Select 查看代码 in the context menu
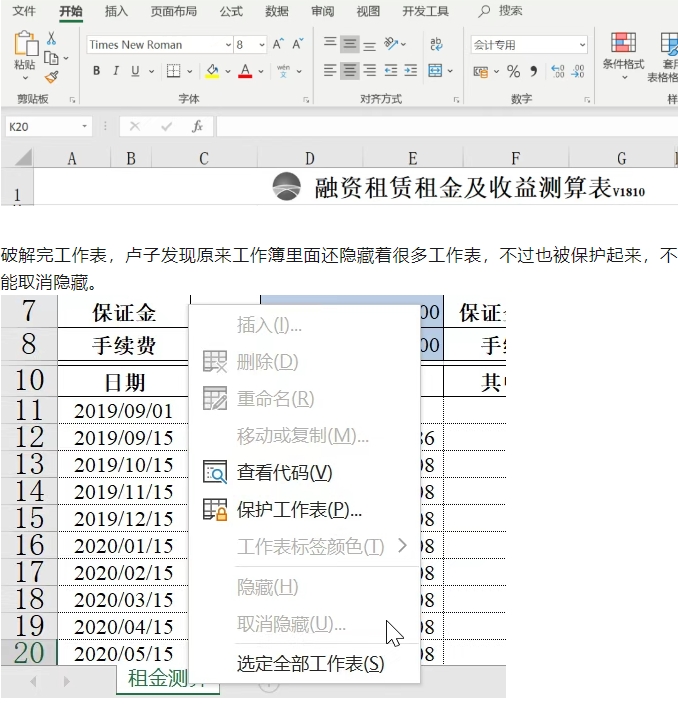678x711 pixels. pos(284,472)
